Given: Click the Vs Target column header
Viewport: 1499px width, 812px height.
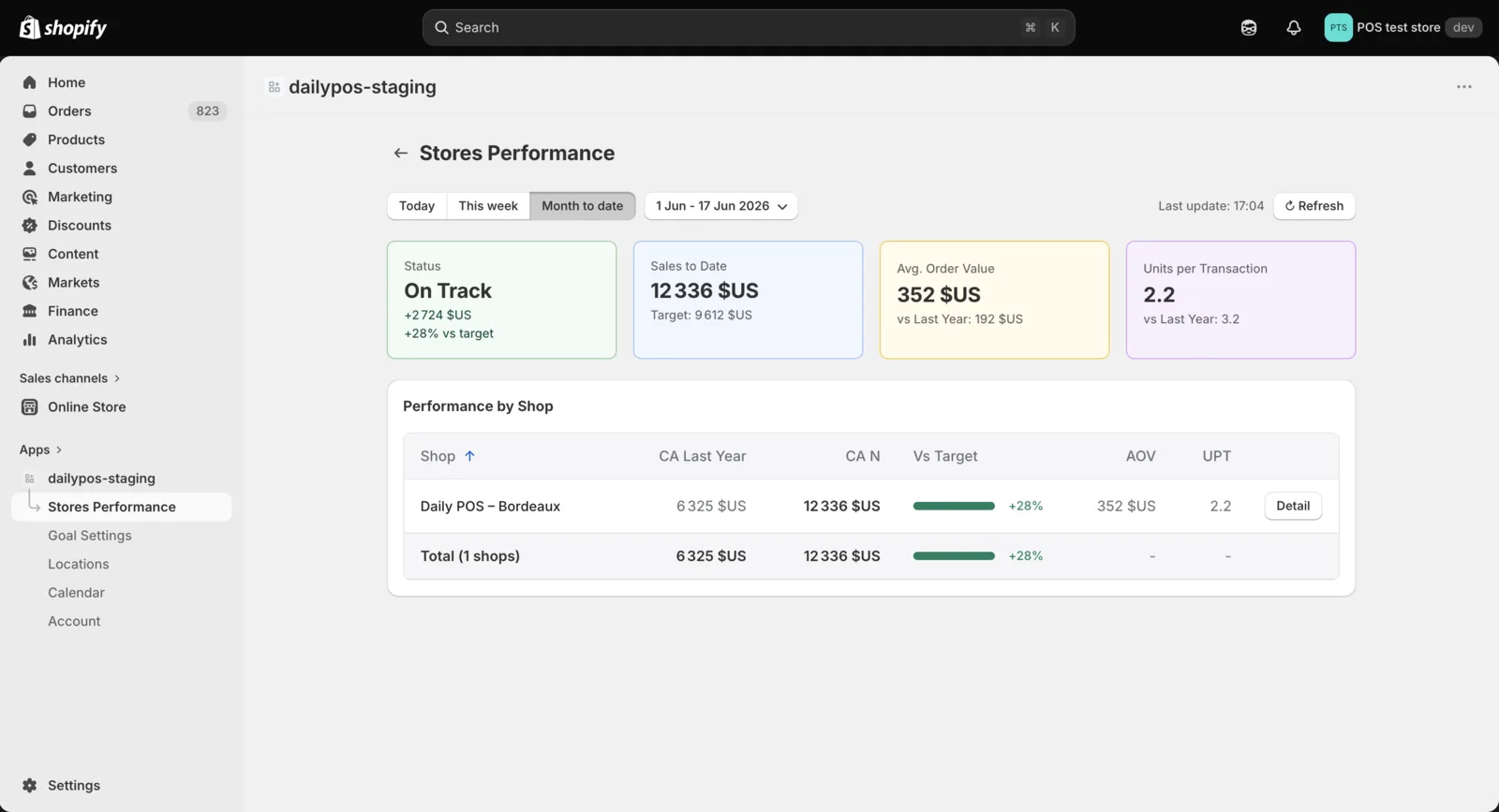Looking at the screenshot, I should click(945, 456).
